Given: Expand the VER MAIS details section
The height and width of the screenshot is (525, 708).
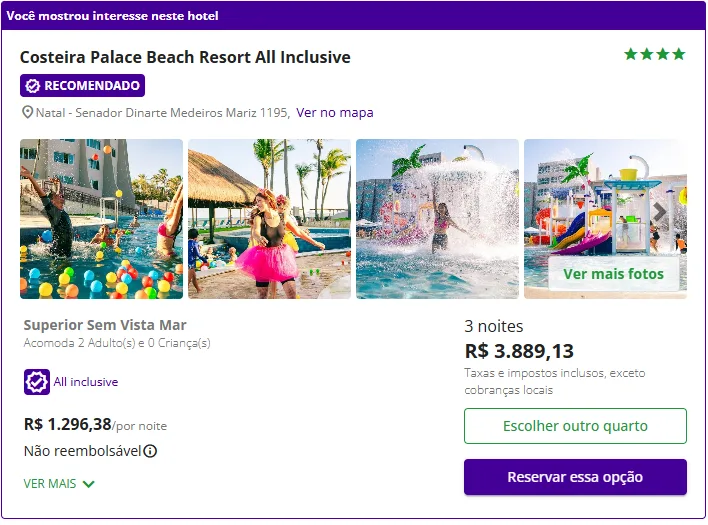Looking at the screenshot, I should (59, 484).
